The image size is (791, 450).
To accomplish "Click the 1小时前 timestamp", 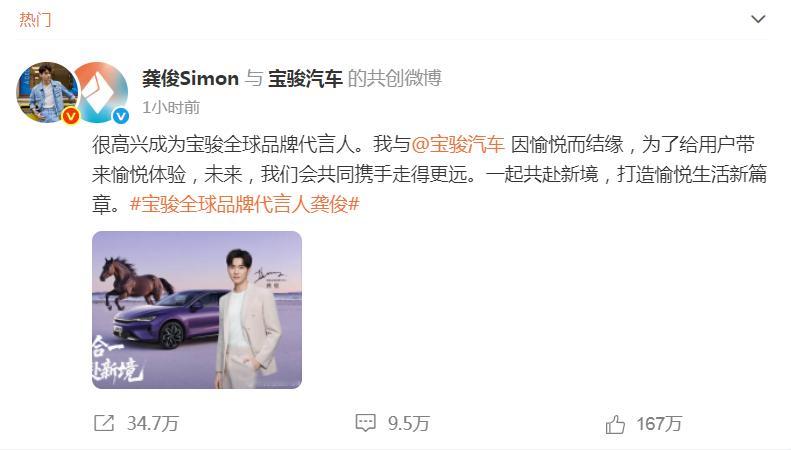I will [x=171, y=107].
